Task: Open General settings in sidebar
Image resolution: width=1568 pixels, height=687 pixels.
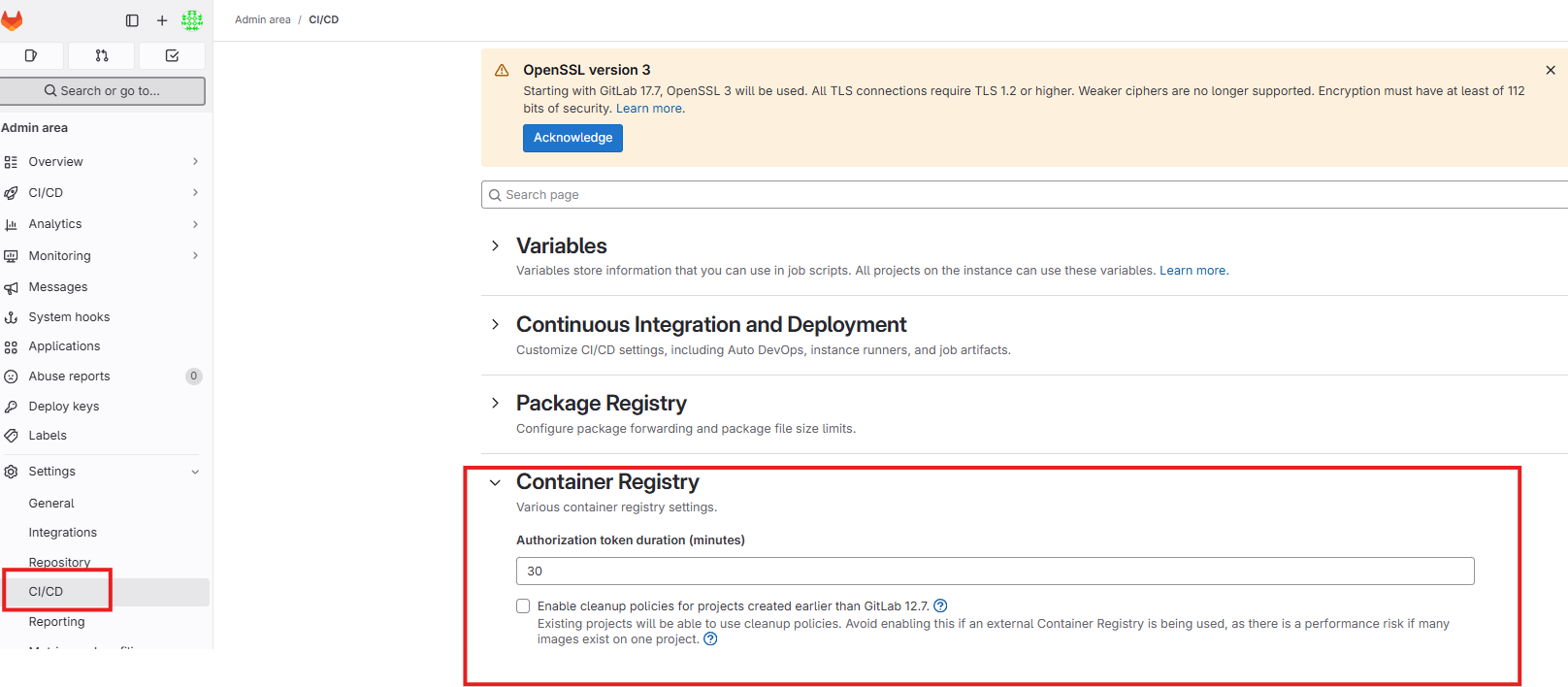Action: pyautogui.click(x=51, y=504)
